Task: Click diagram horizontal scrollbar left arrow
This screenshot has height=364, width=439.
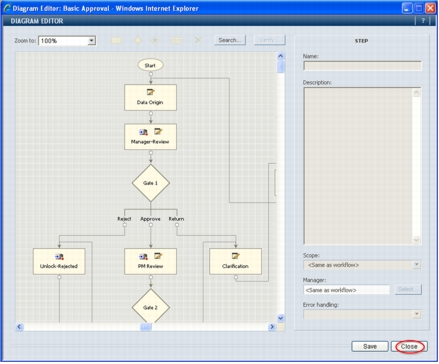Action: (x=19, y=327)
